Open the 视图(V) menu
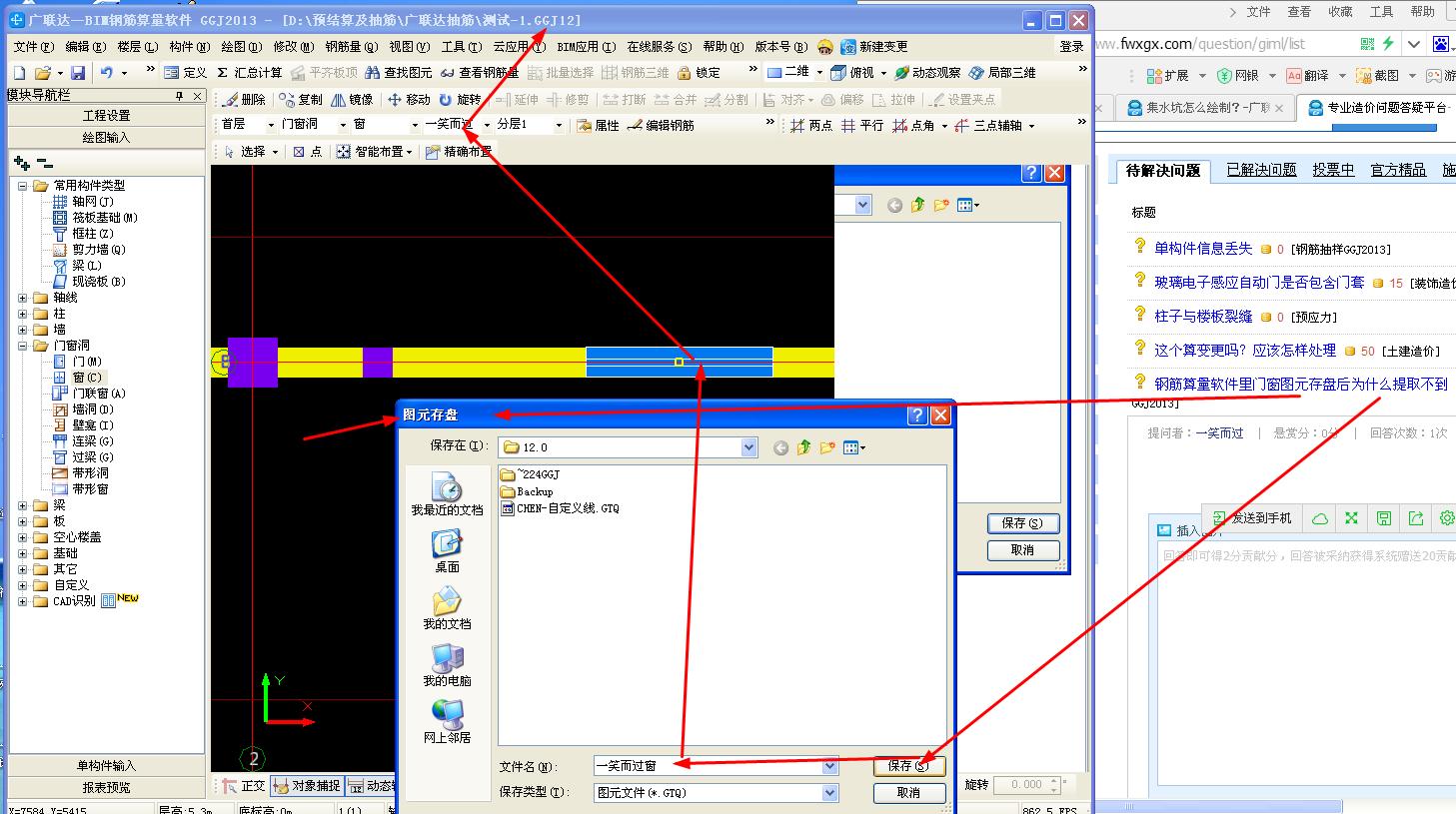 click(x=410, y=47)
